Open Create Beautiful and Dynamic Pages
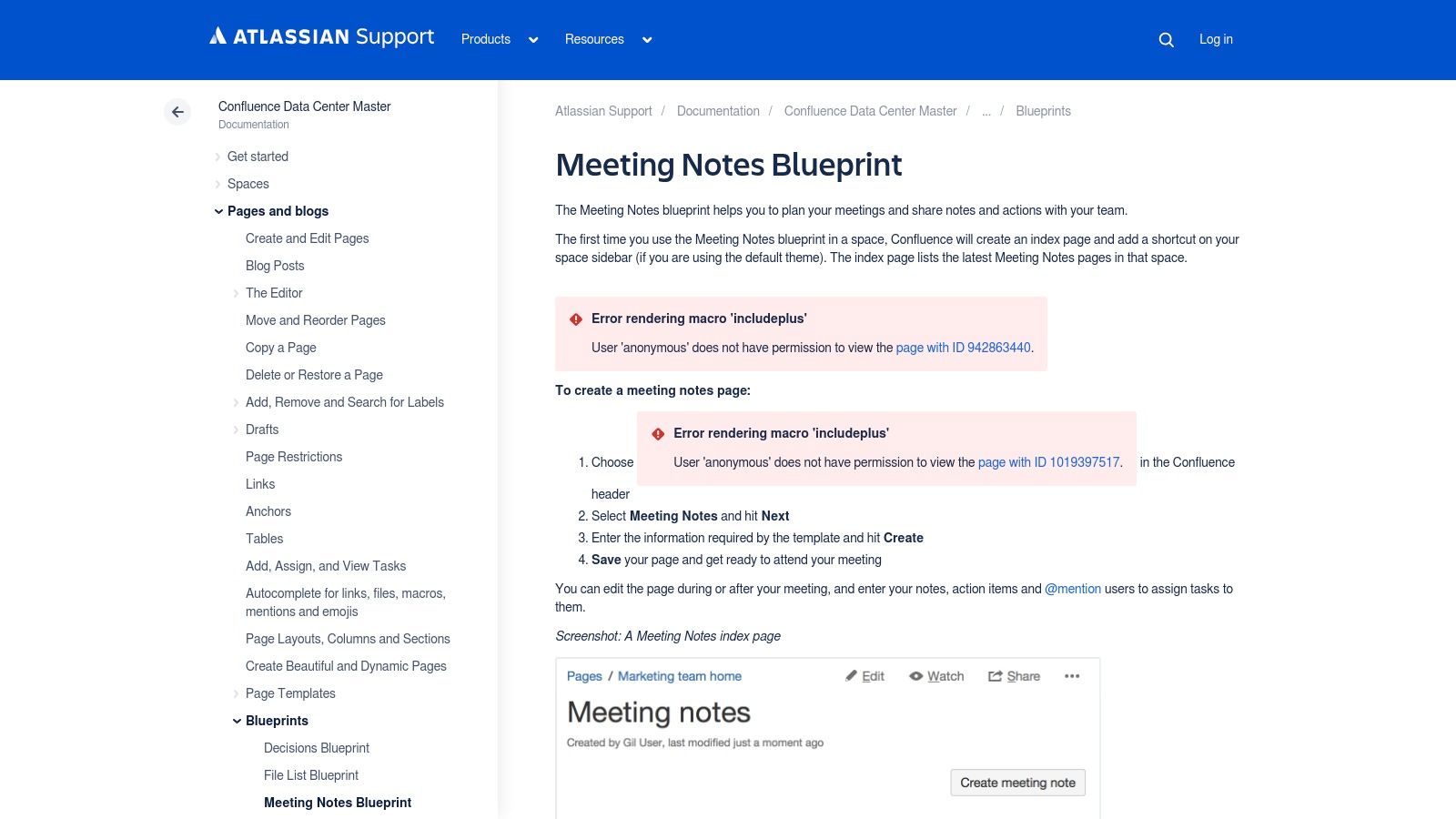Viewport: 1456px width, 819px height. (x=346, y=666)
